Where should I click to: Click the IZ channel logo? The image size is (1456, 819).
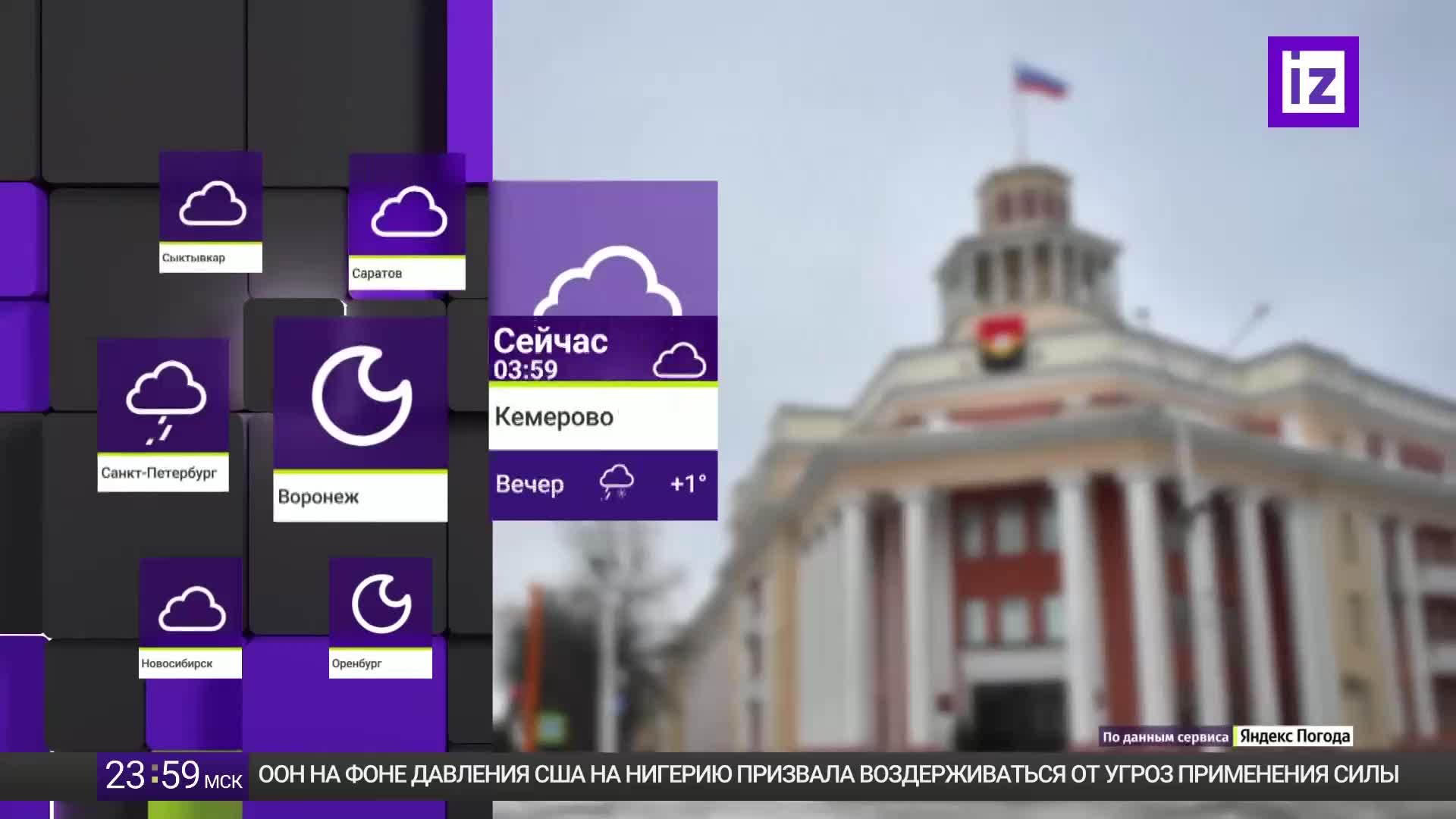click(1313, 82)
